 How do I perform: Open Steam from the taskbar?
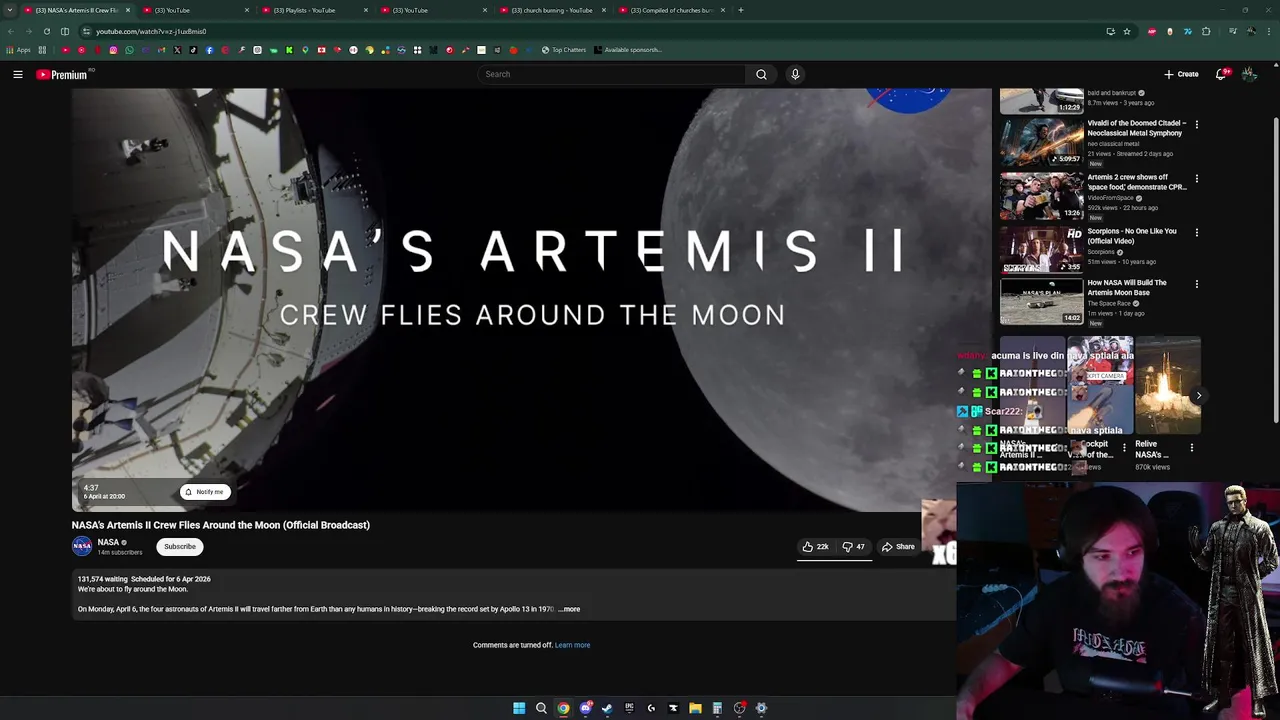pos(607,708)
